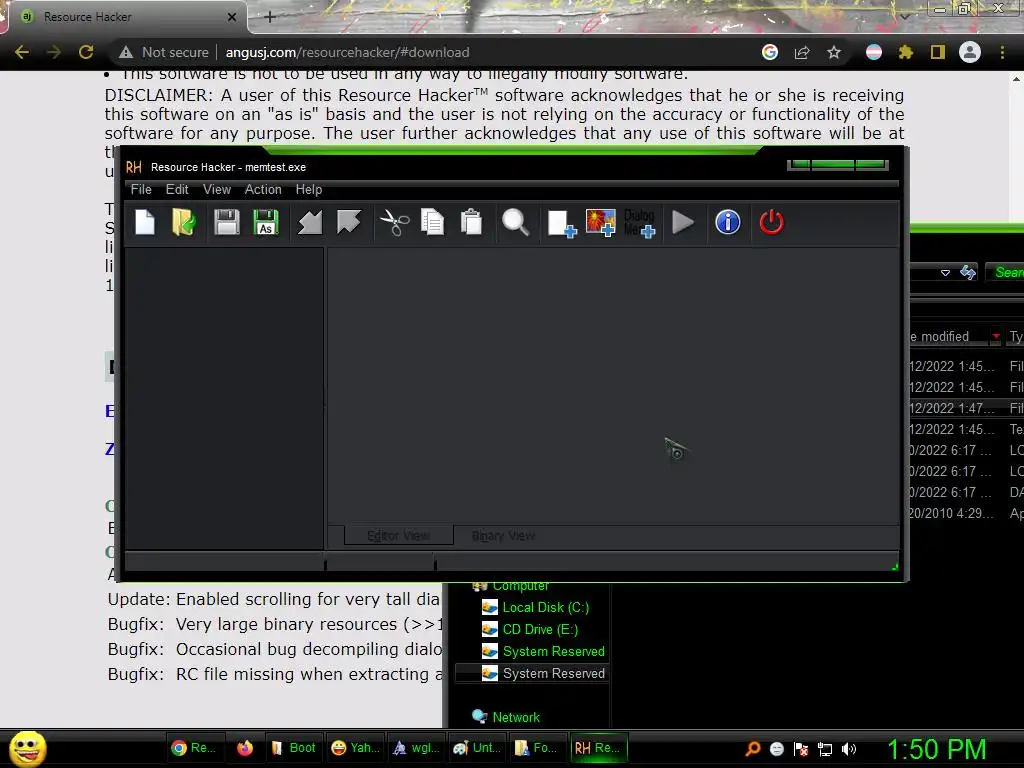
Task: Close the Resource Hacker browser tab
Action: (x=232, y=17)
